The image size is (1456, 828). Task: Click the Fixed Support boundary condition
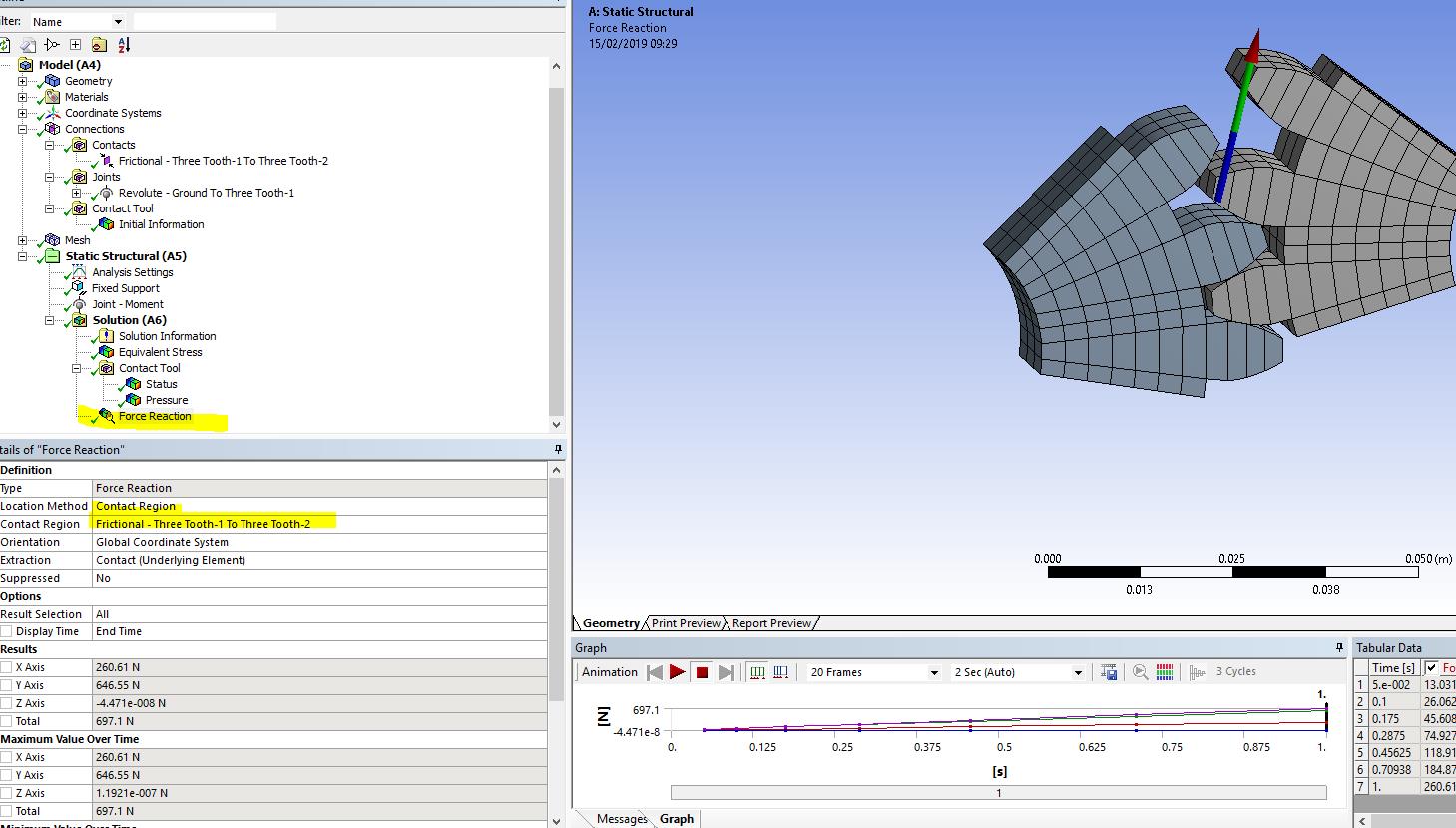[126, 288]
